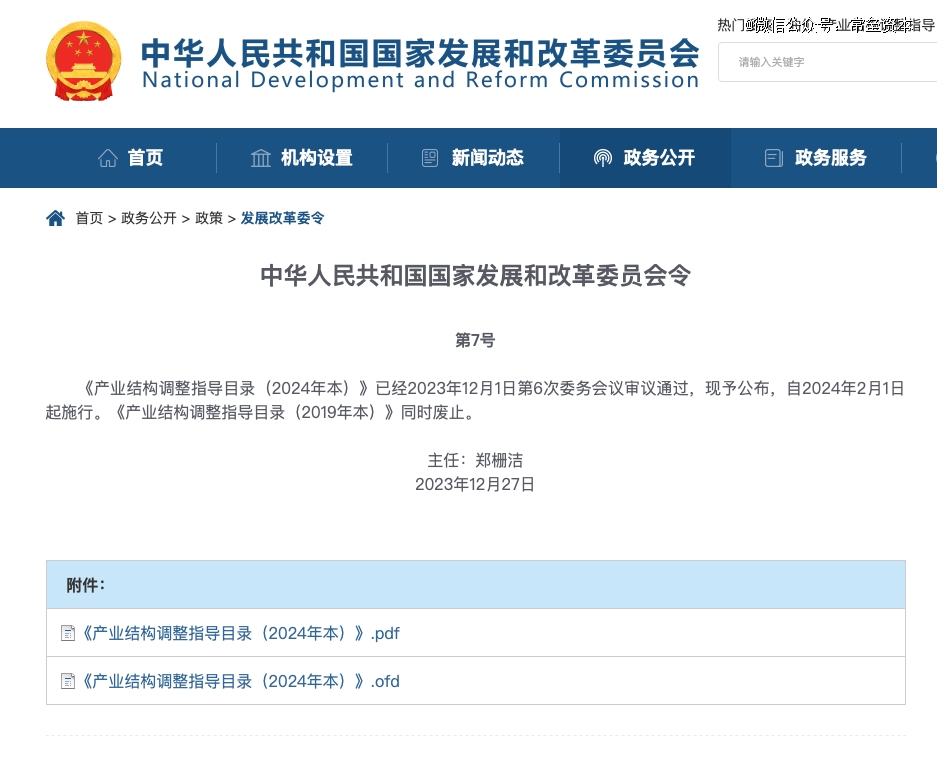Click the document icon beside 政务服务
The width and height of the screenshot is (937, 762).
[774, 158]
